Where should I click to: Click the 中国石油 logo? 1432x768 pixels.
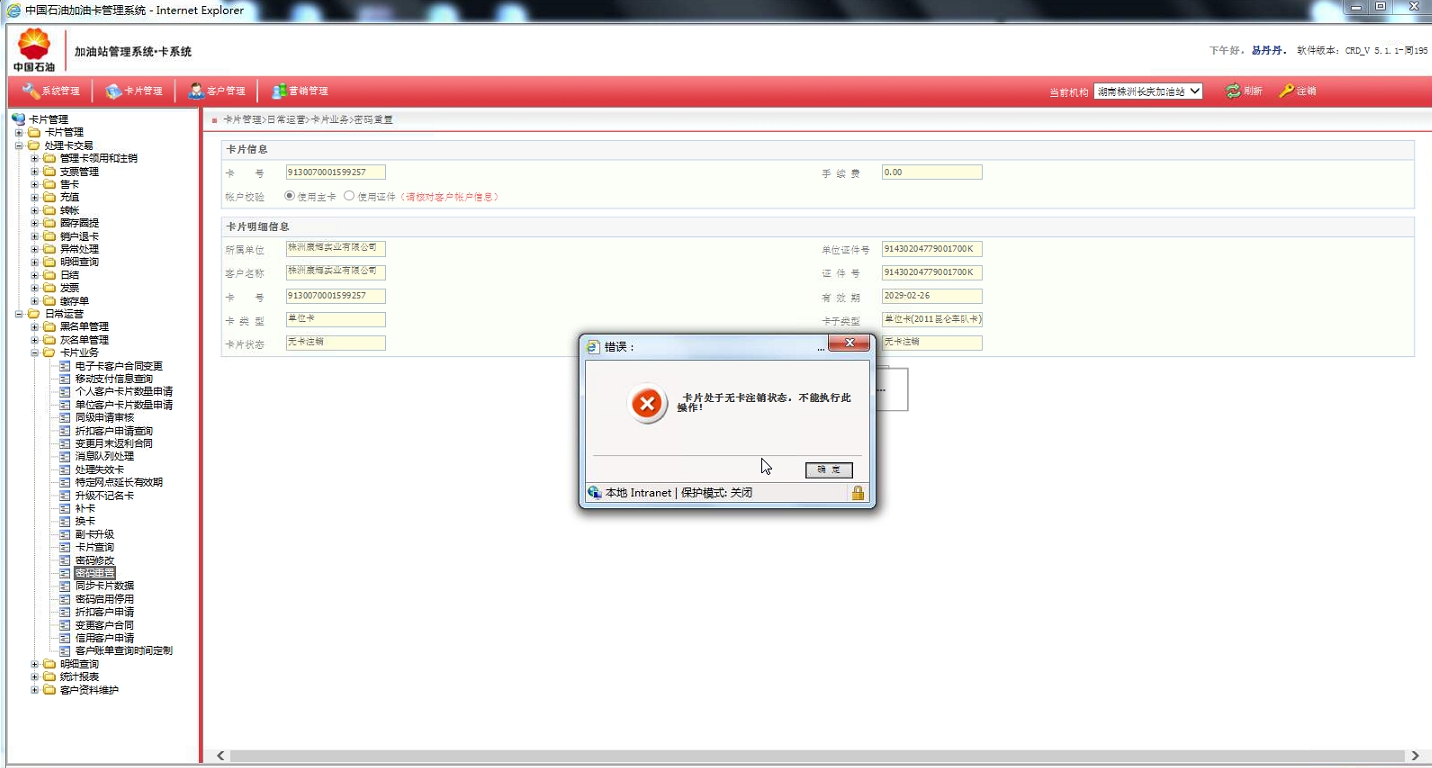(x=34, y=50)
